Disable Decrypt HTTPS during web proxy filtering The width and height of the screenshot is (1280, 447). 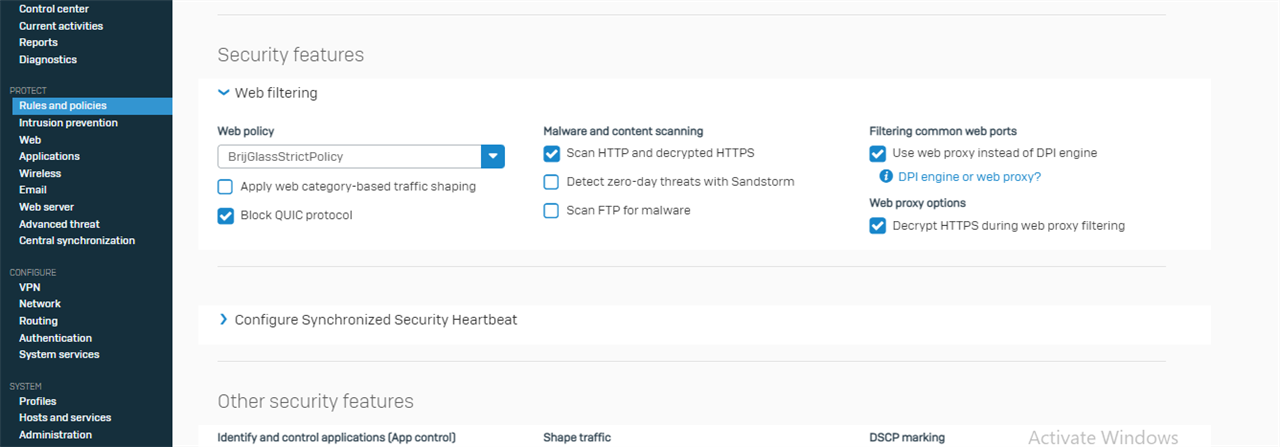(x=877, y=226)
